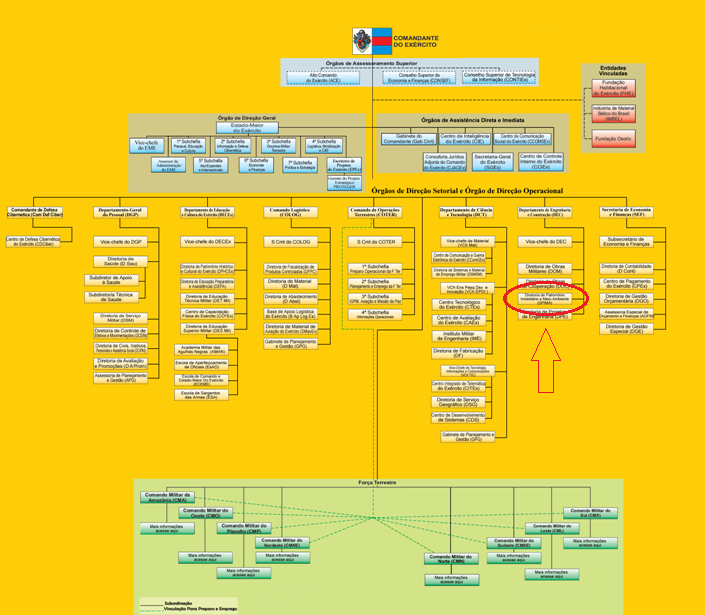Open 7ª Subchefia Política e Estratégia box

300,165
